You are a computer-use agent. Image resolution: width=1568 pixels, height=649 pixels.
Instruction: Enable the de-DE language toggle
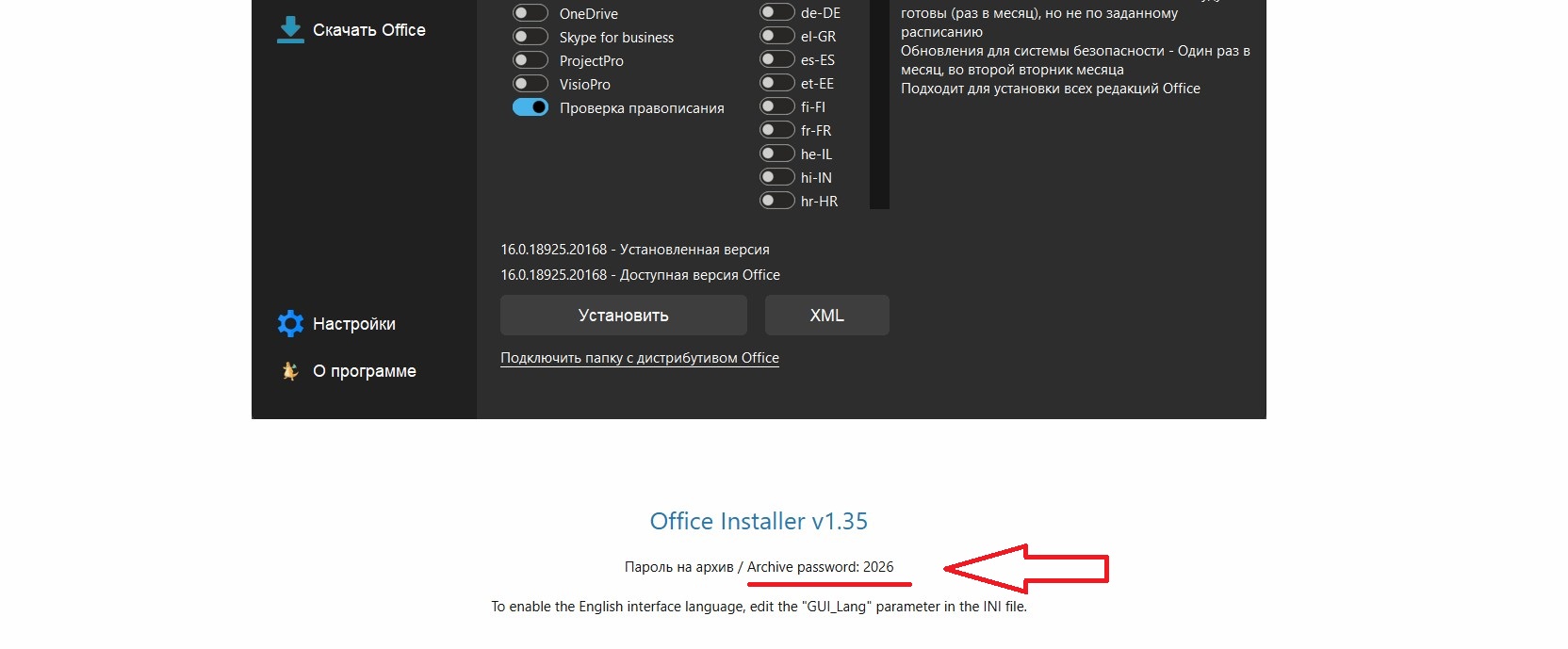pos(777,12)
